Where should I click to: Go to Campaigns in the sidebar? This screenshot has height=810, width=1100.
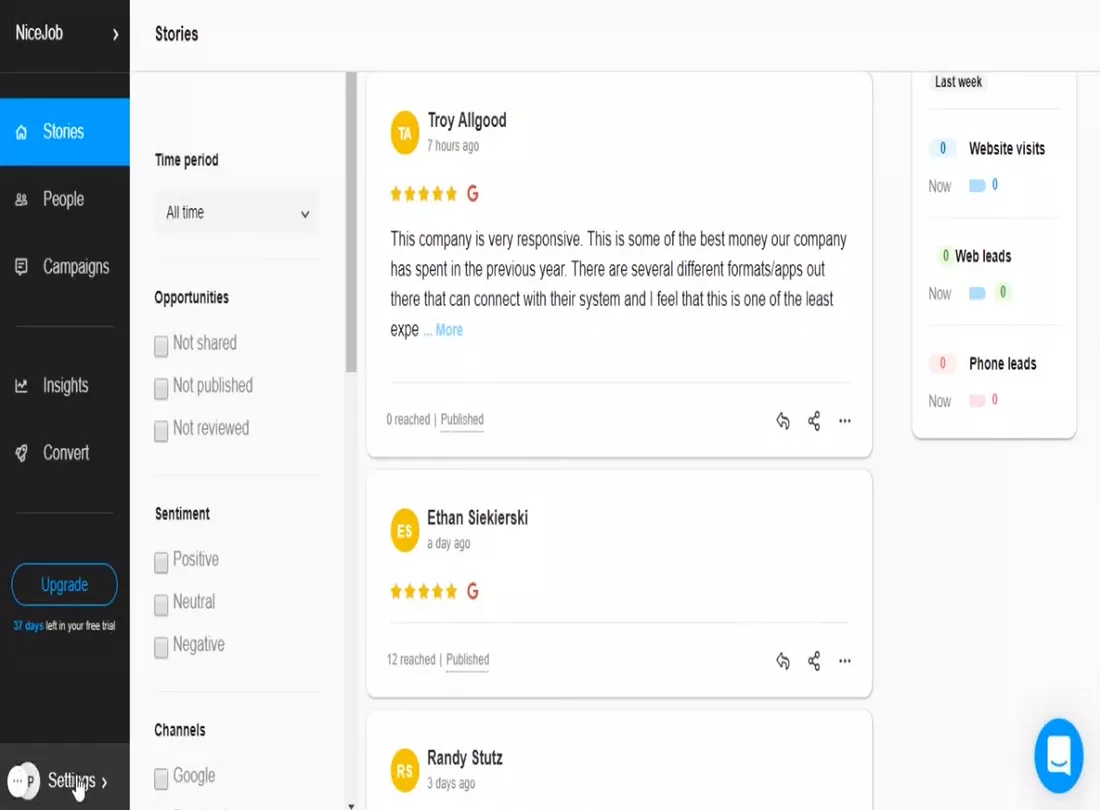(x=75, y=267)
